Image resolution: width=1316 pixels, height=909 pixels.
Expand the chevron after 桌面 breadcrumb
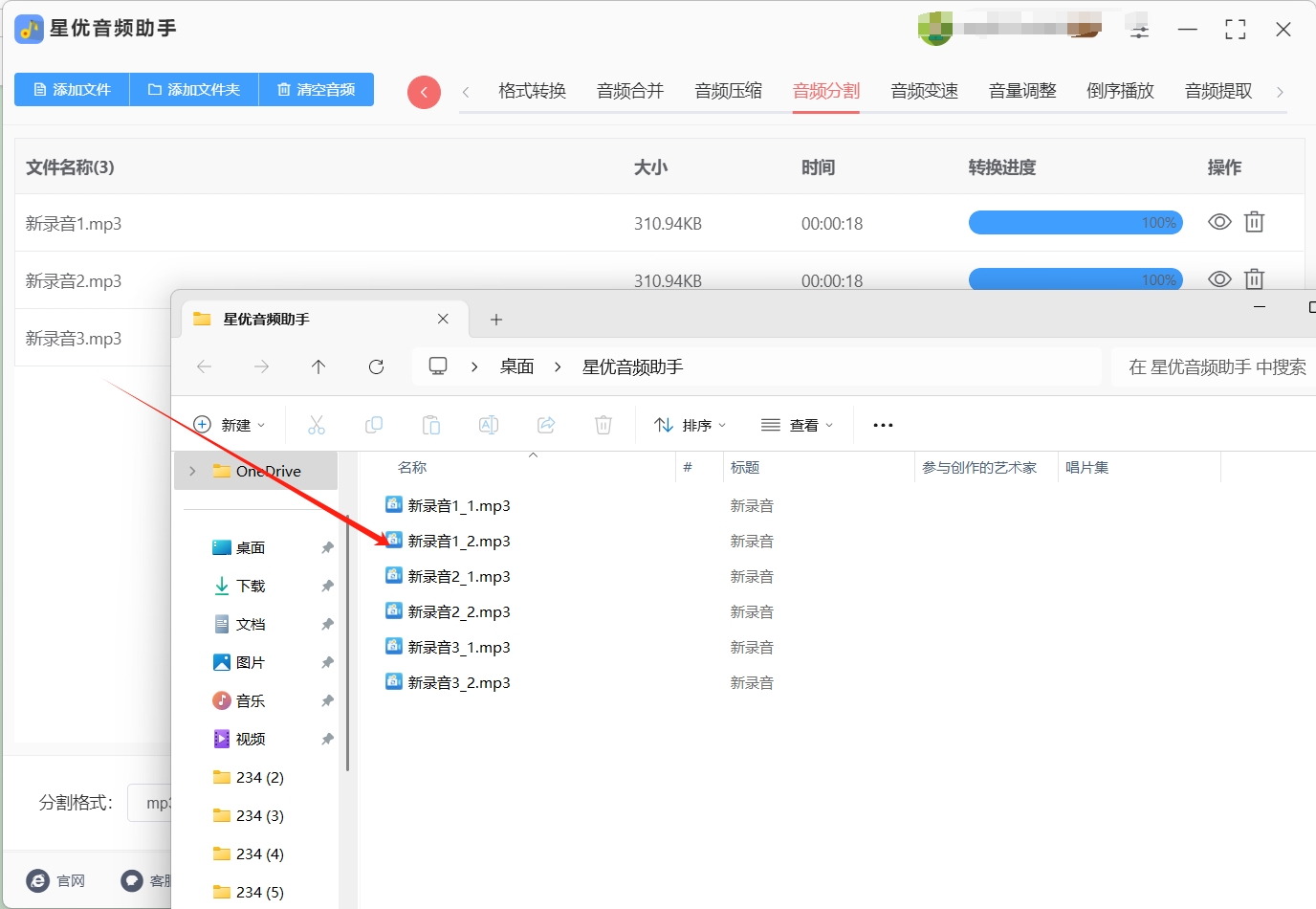(x=558, y=366)
